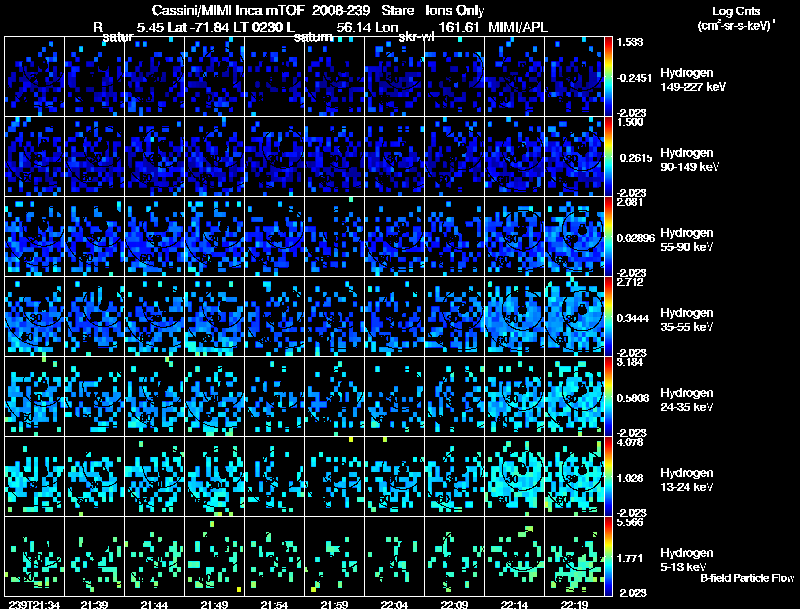The image size is (800, 609).
Task: Click the Hydrogen 24-35 keV row label
Action: (x=687, y=400)
